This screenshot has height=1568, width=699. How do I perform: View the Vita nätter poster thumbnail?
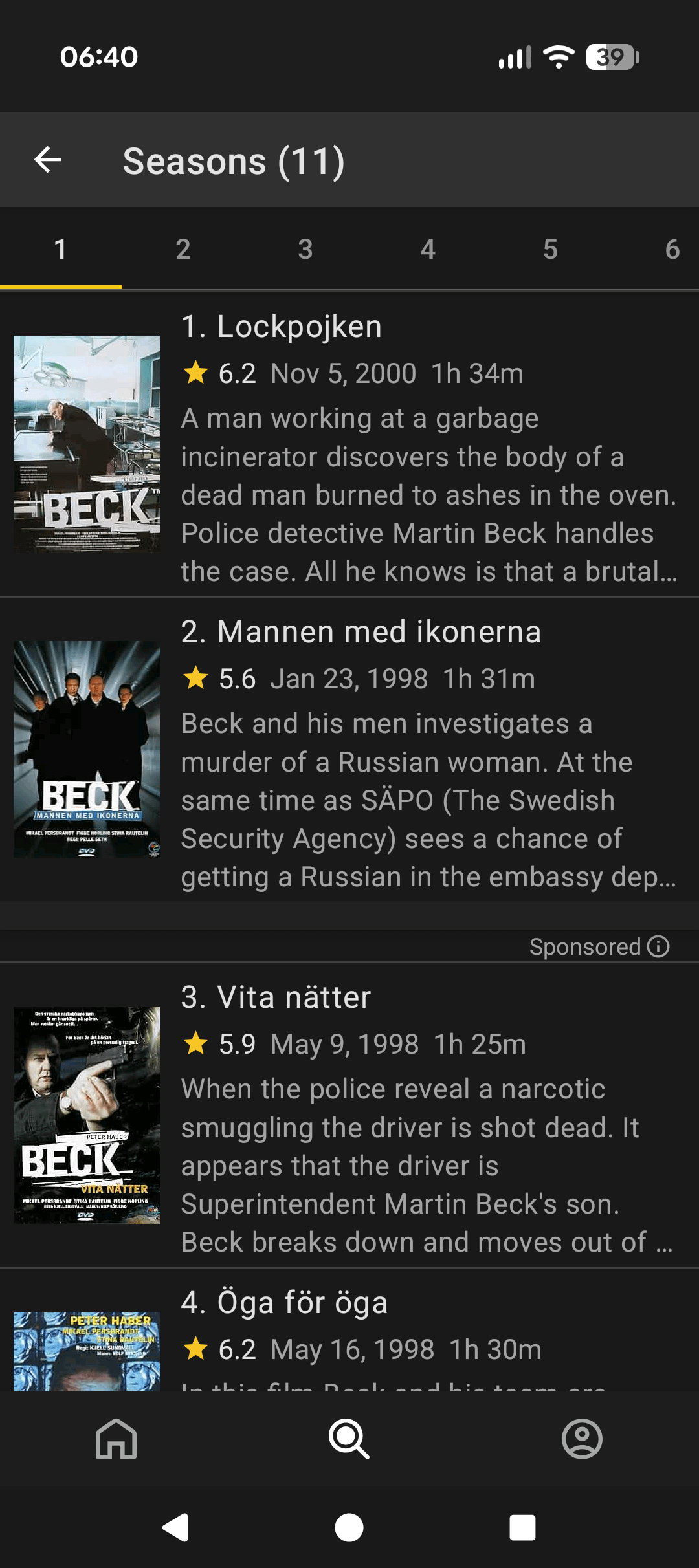coord(87,1115)
